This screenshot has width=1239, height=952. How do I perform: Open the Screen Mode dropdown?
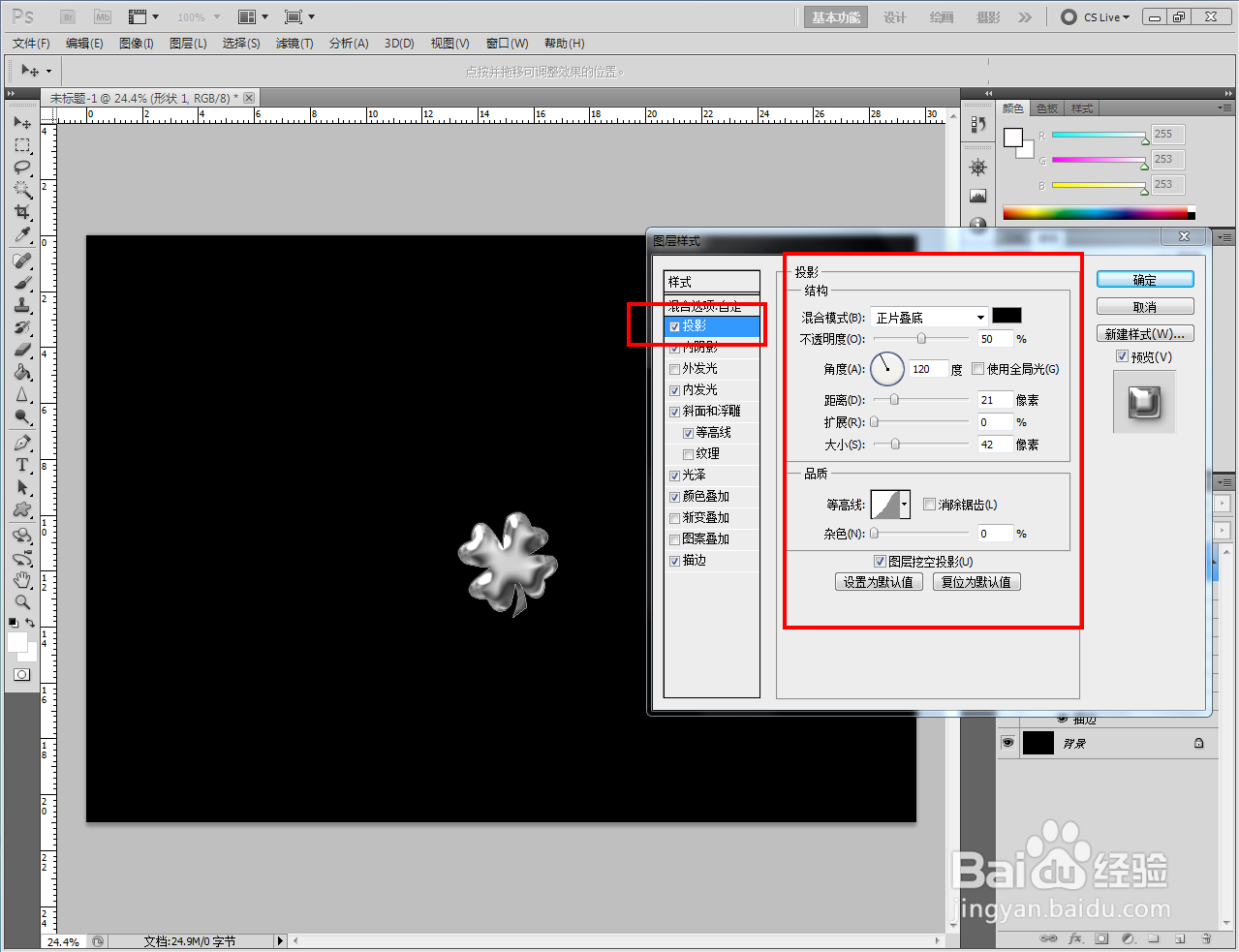[299, 17]
